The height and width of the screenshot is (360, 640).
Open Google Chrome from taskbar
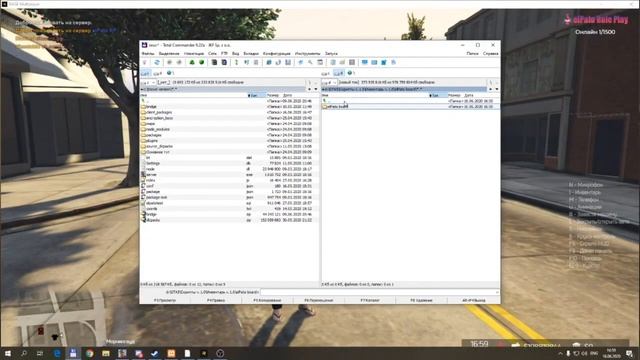click(89, 353)
